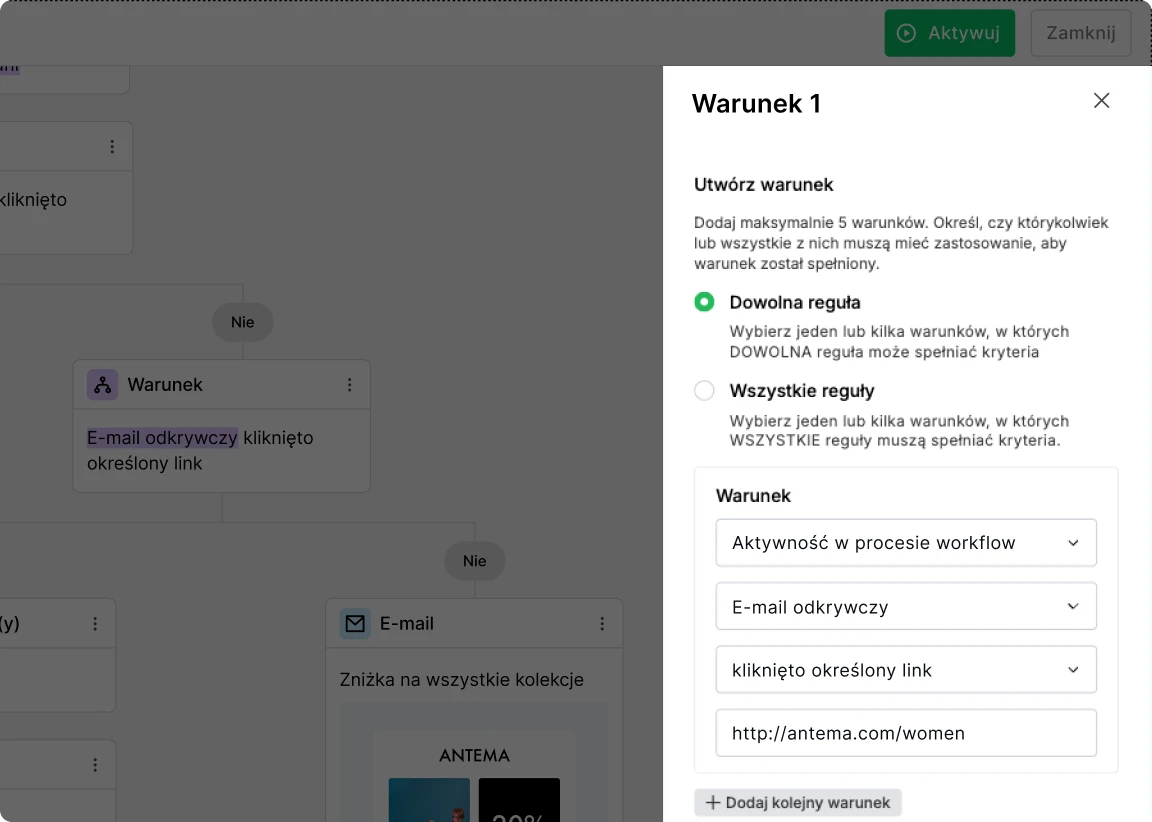Open the E-mail odkrywczy dropdown
This screenshot has width=1152, height=822.
tap(906, 606)
